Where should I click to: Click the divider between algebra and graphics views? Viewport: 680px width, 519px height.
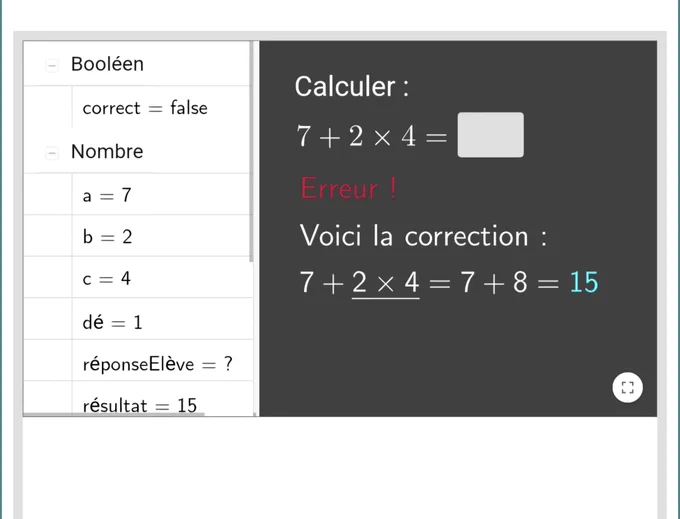[256, 228]
